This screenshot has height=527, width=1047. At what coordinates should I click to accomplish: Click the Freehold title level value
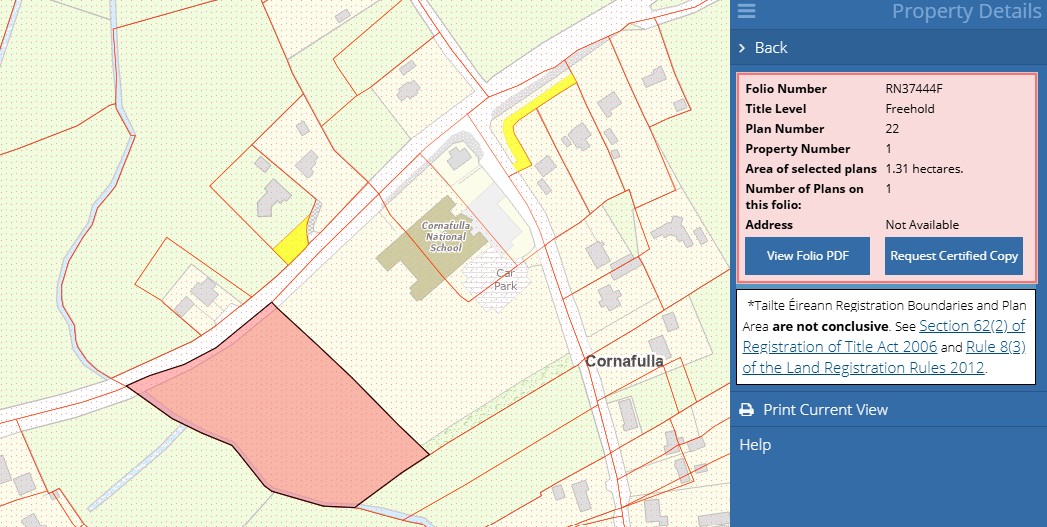pyautogui.click(x=910, y=109)
